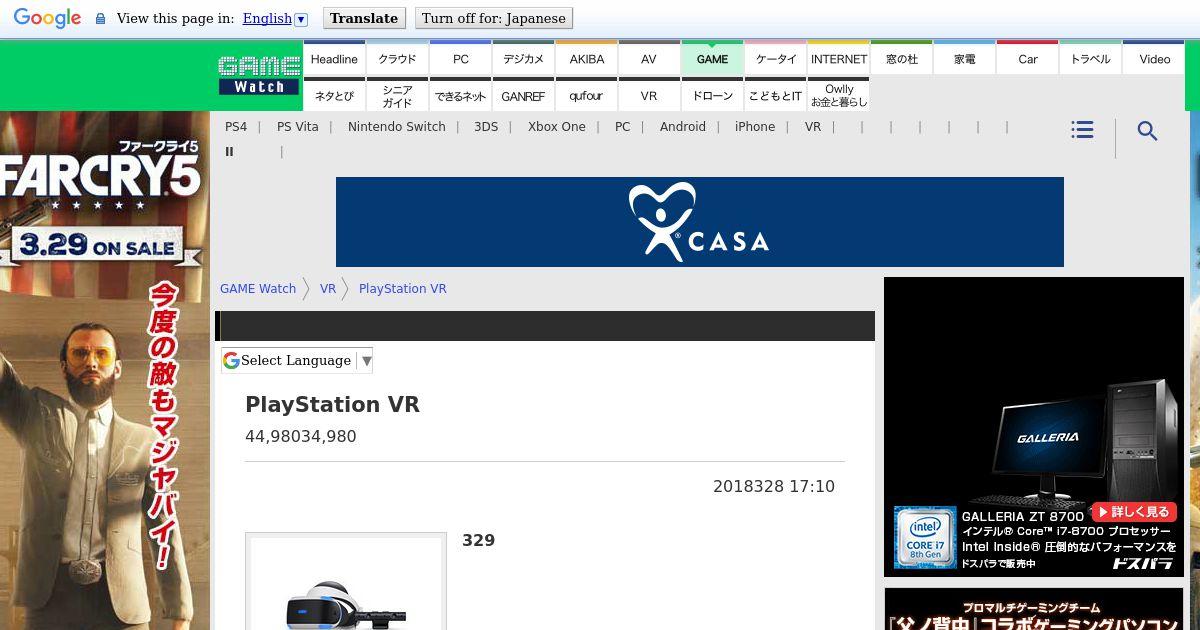Click the GAME Watch logo
The width and height of the screenshot is (1200, 630).
tap(259, 76)
